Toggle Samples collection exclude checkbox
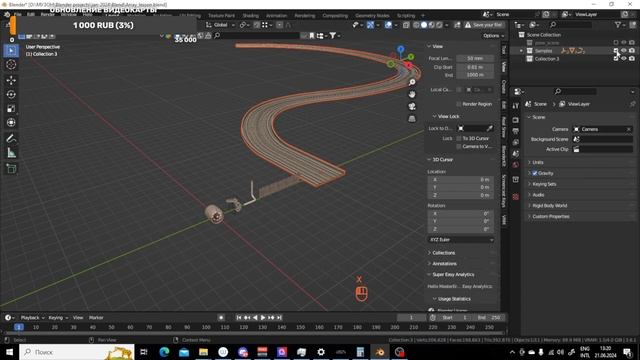The width and height of the screenshot is (640, 360). [616, 51]
